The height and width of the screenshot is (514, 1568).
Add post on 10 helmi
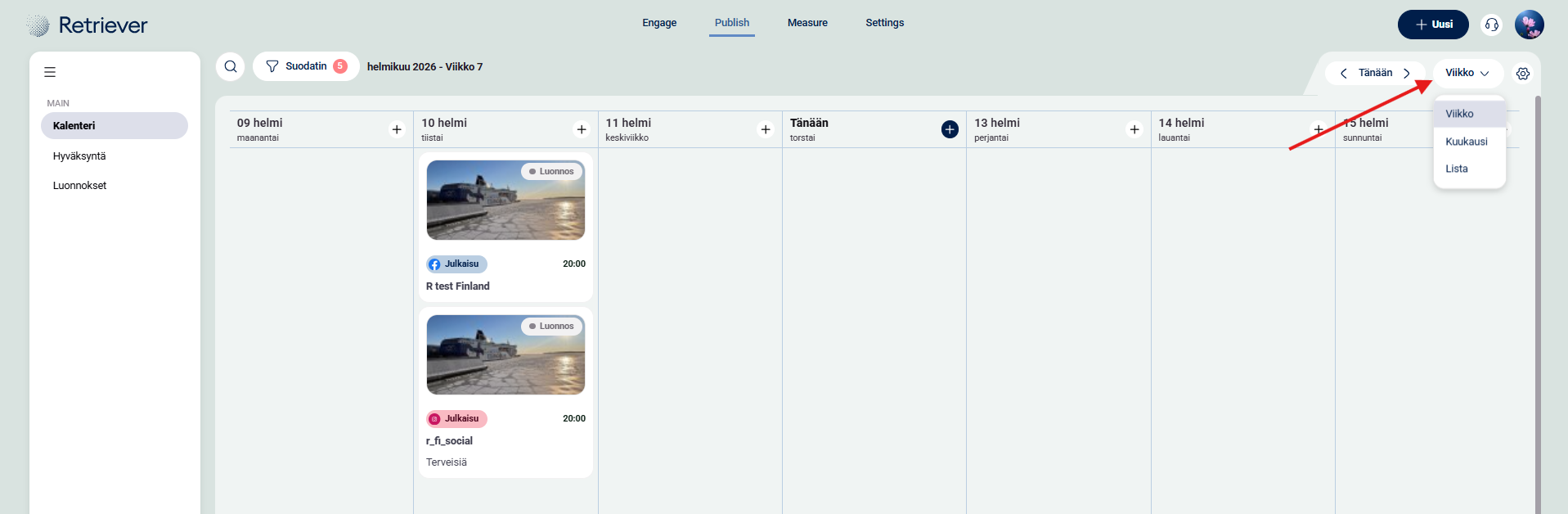click(582, 129)
